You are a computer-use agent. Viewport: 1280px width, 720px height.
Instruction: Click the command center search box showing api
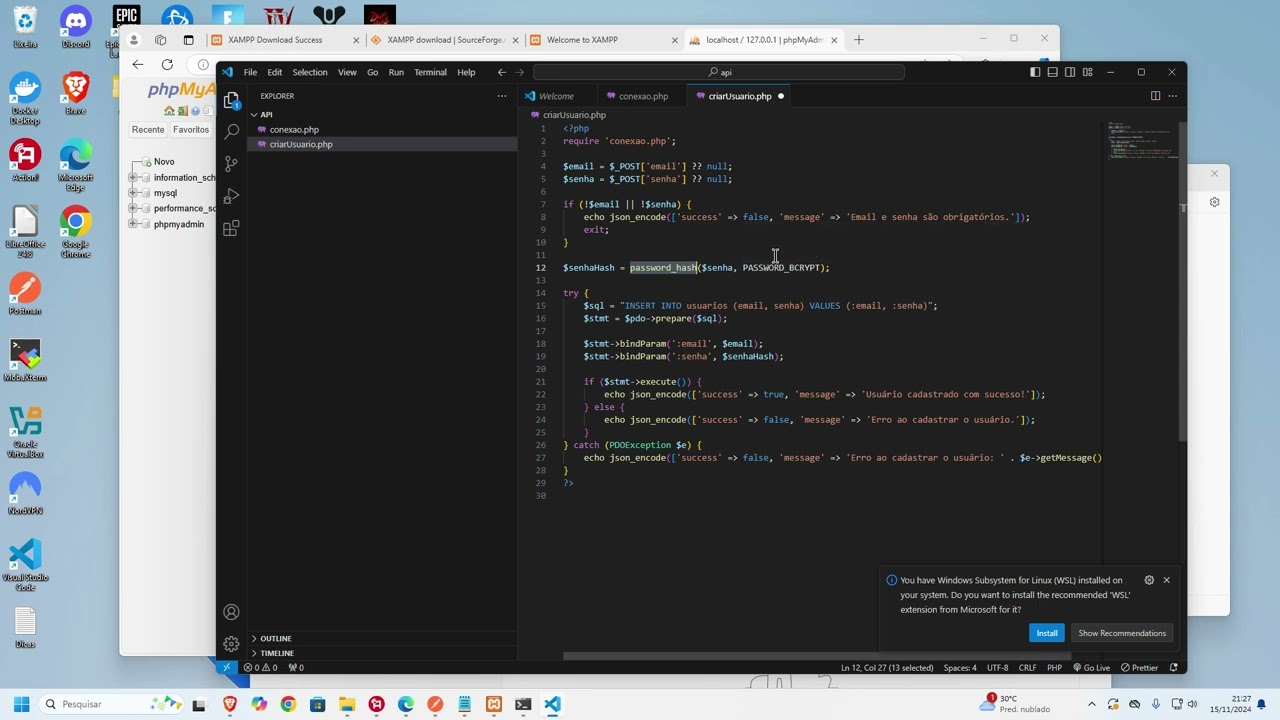tap(719, 72)
